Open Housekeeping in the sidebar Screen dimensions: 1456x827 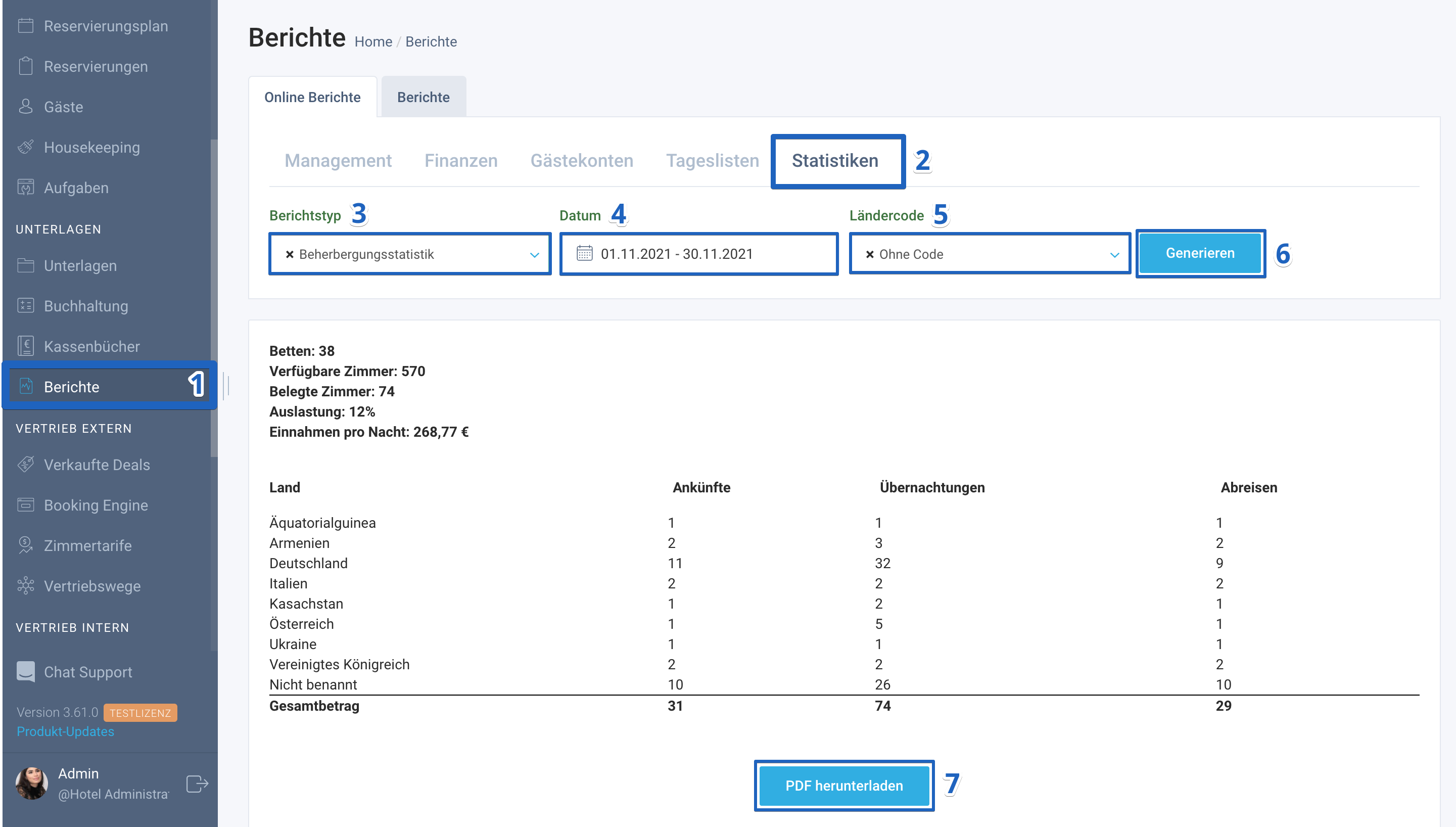[106, 147]
